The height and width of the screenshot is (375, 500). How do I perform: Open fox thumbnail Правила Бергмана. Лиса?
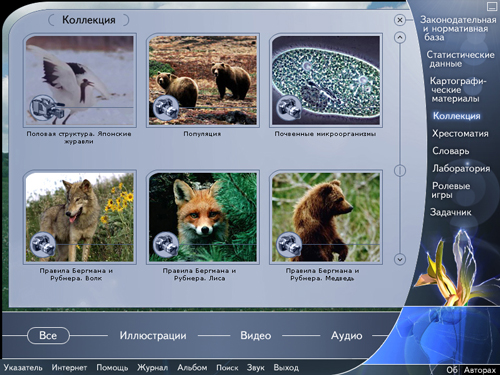(203, 217)
